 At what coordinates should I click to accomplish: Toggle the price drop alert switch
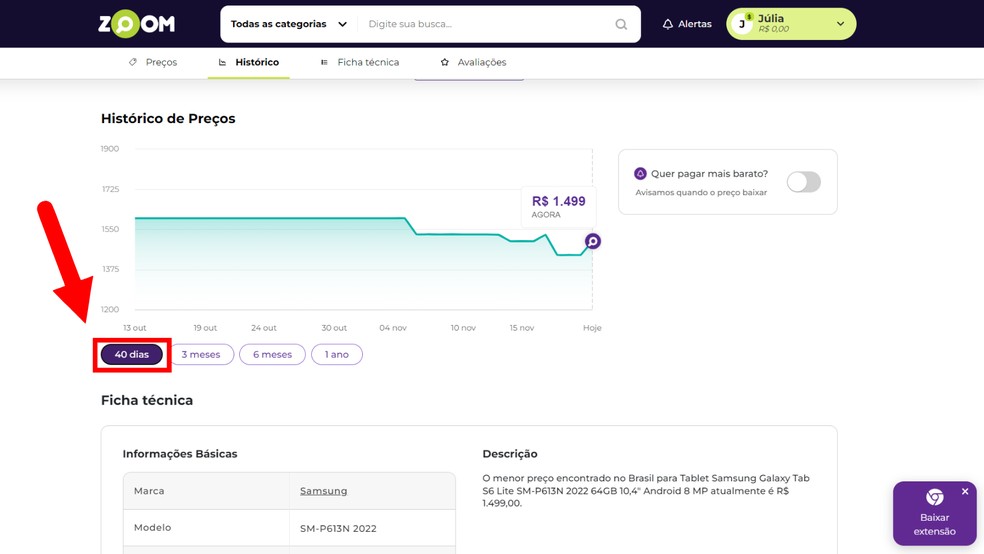[x=804, y=182]
